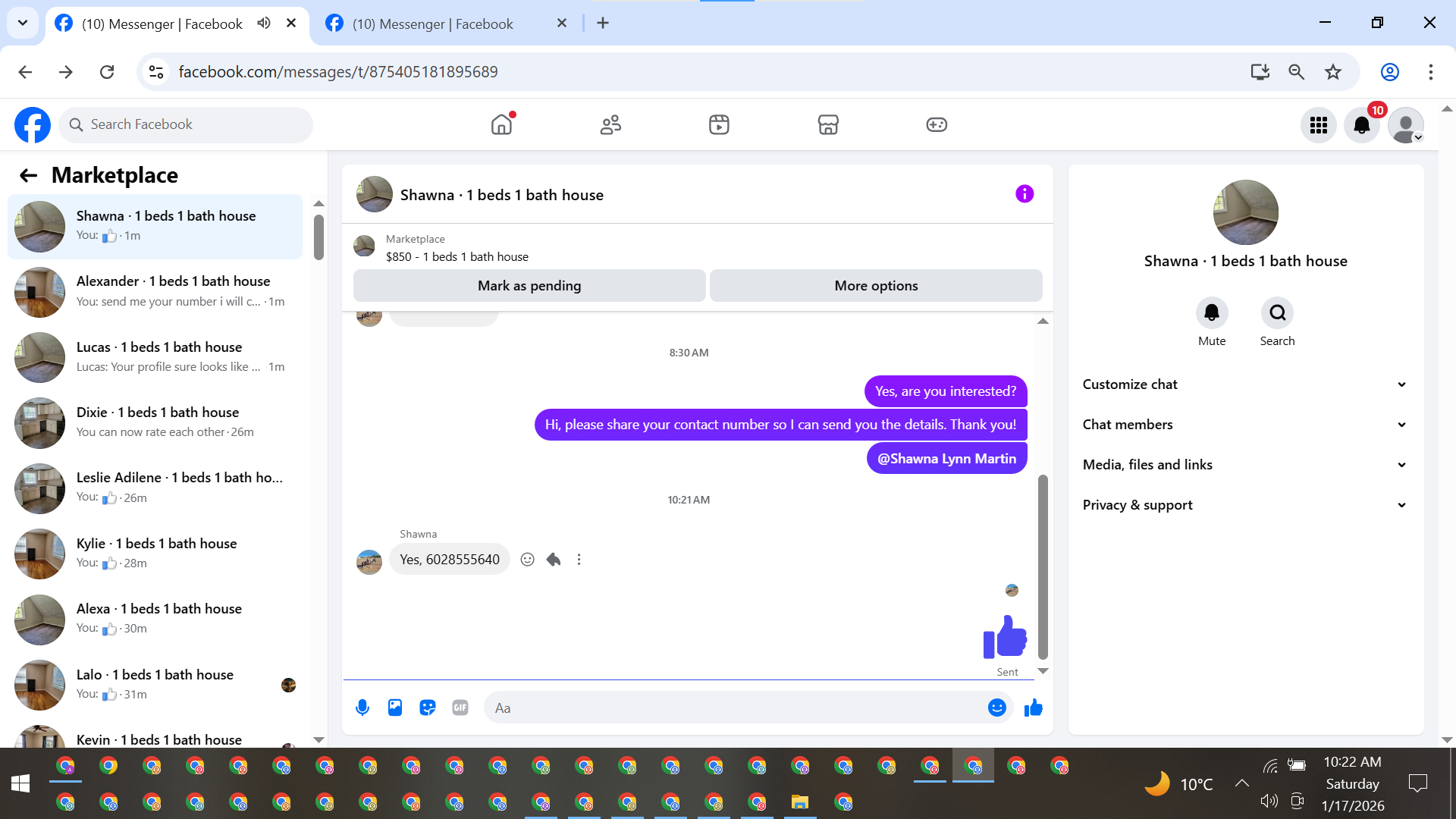Reply to Shawna's phone number message
The image size is (1456, 819).
coord(554,560)
